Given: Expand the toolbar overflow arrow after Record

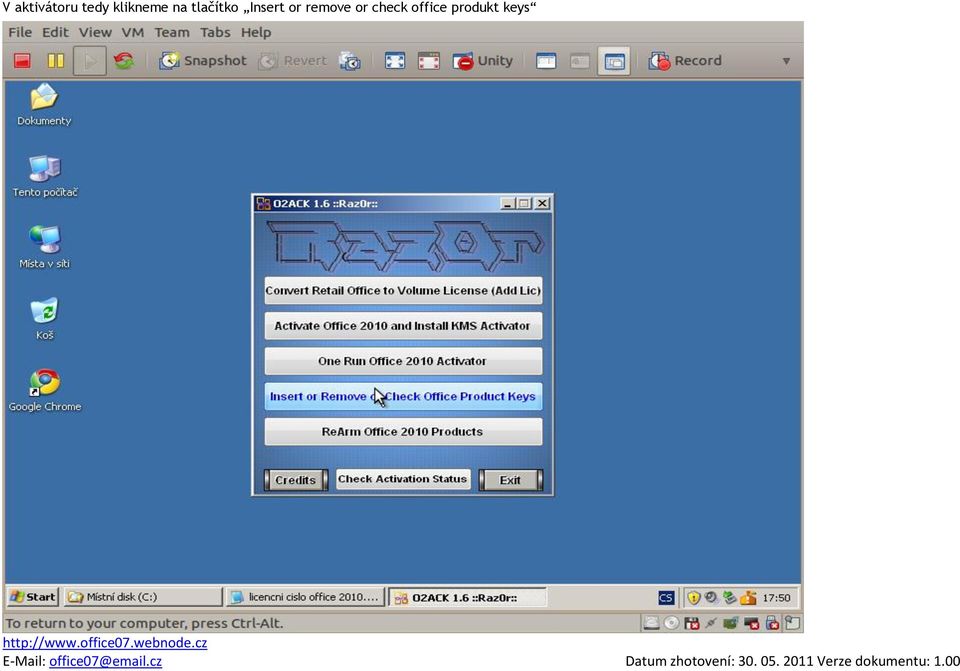Looking at the screenshot, I should [x=786, y=61].
